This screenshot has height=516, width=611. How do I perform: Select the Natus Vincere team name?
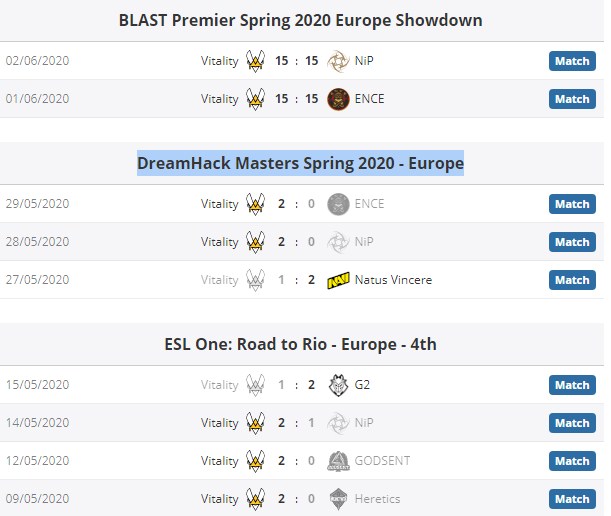393,280
